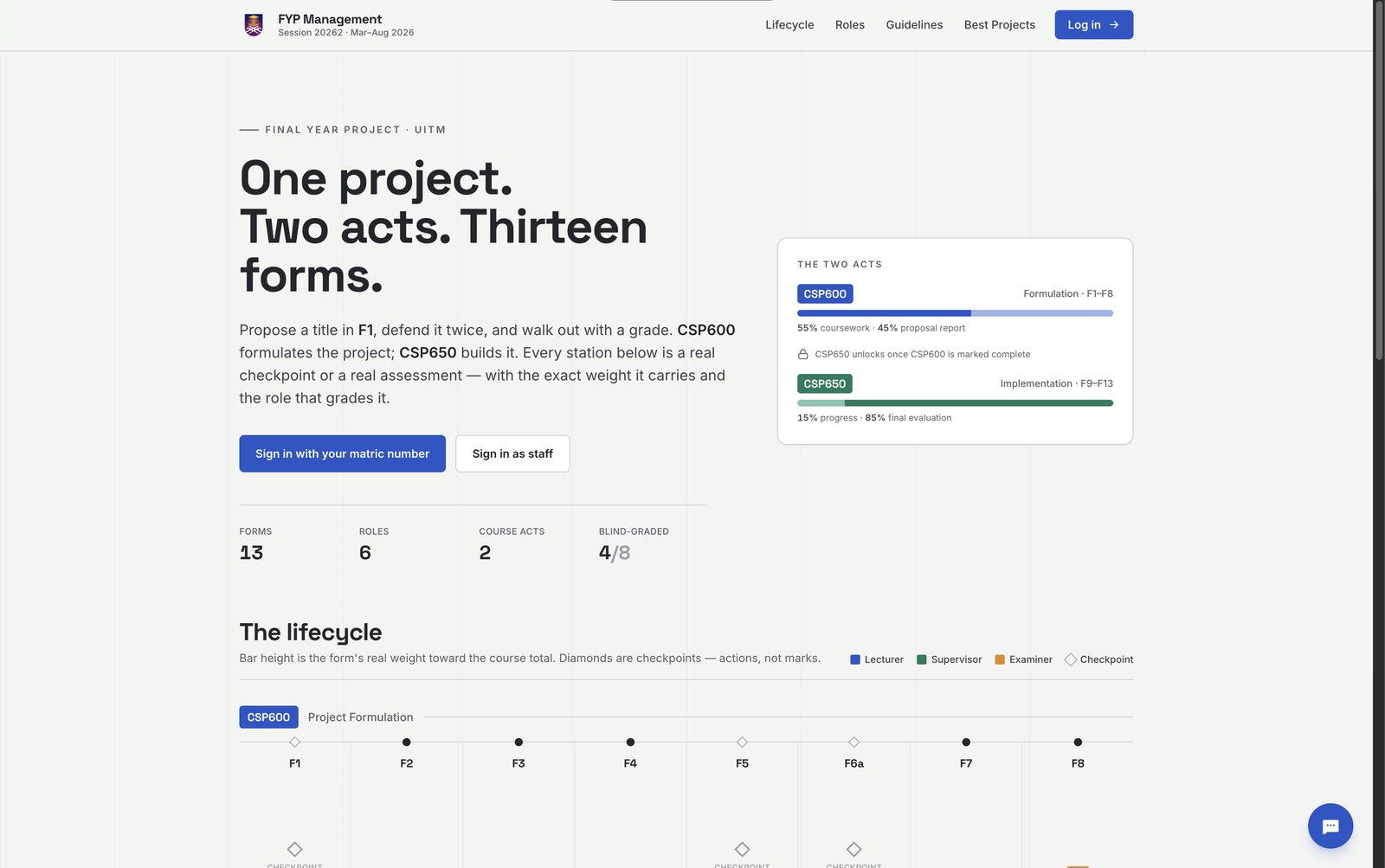Click the F1 checkpoint diamond on timeline
This screenshot has height=868, width=1385.
295,743
